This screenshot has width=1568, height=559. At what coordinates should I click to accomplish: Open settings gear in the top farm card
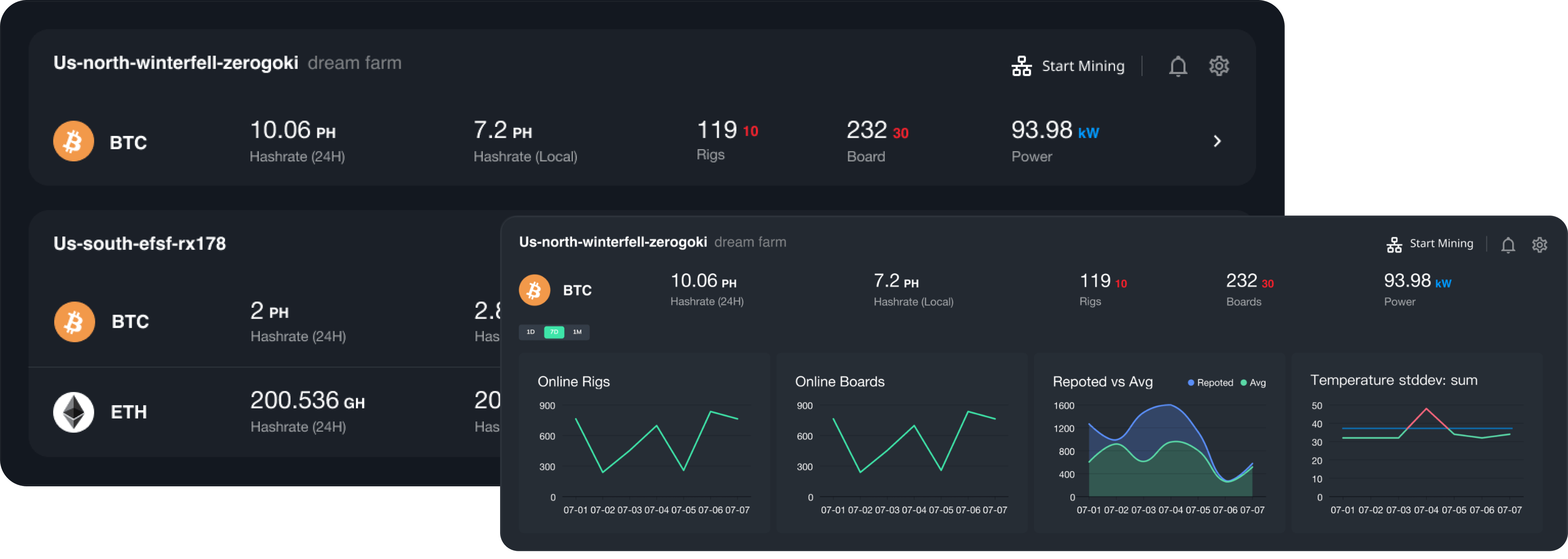pyautogui.click(x=1219, y=66)
